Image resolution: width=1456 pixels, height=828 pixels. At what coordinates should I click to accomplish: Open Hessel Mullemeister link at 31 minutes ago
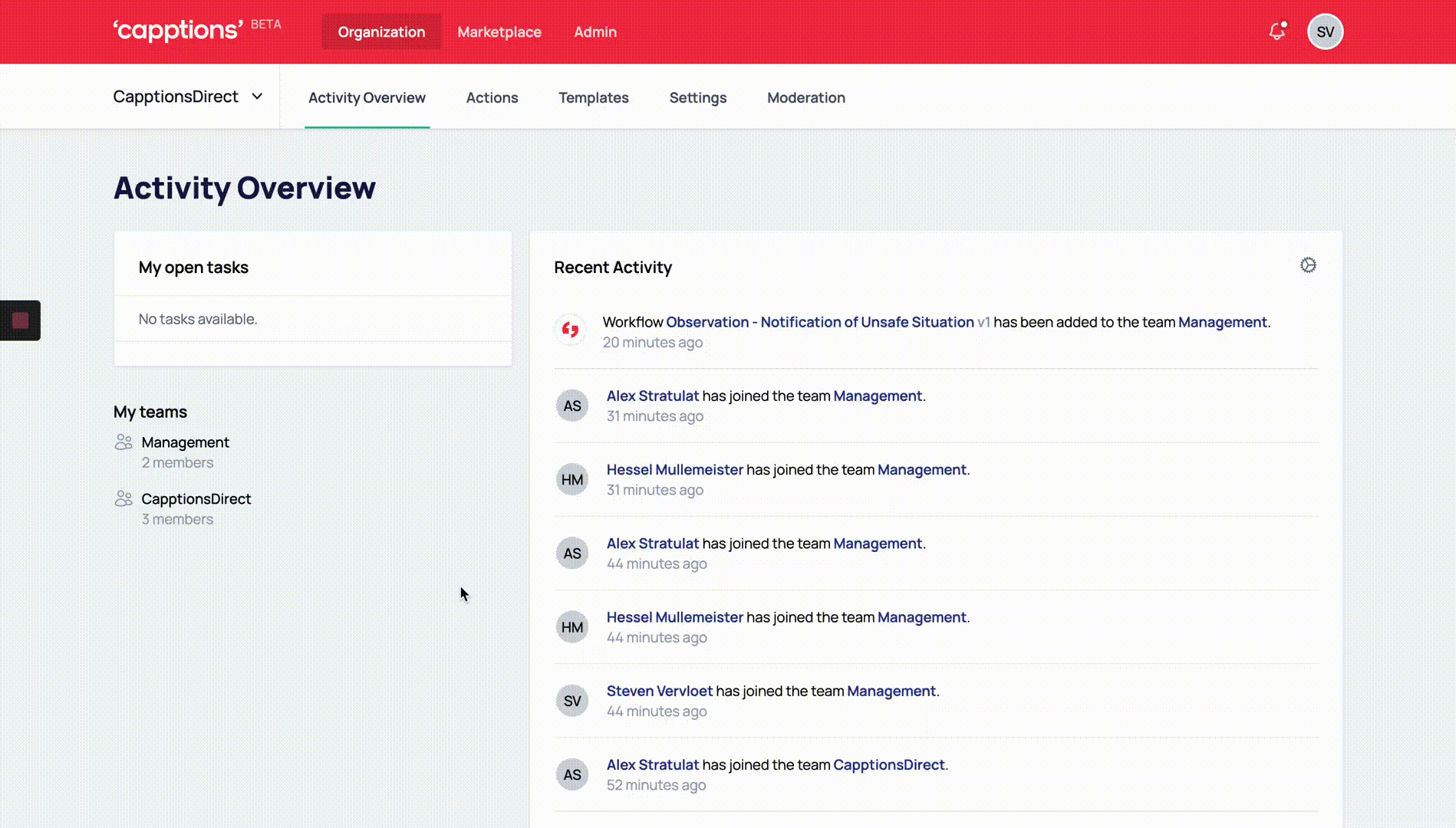click(x=675, y=469)
